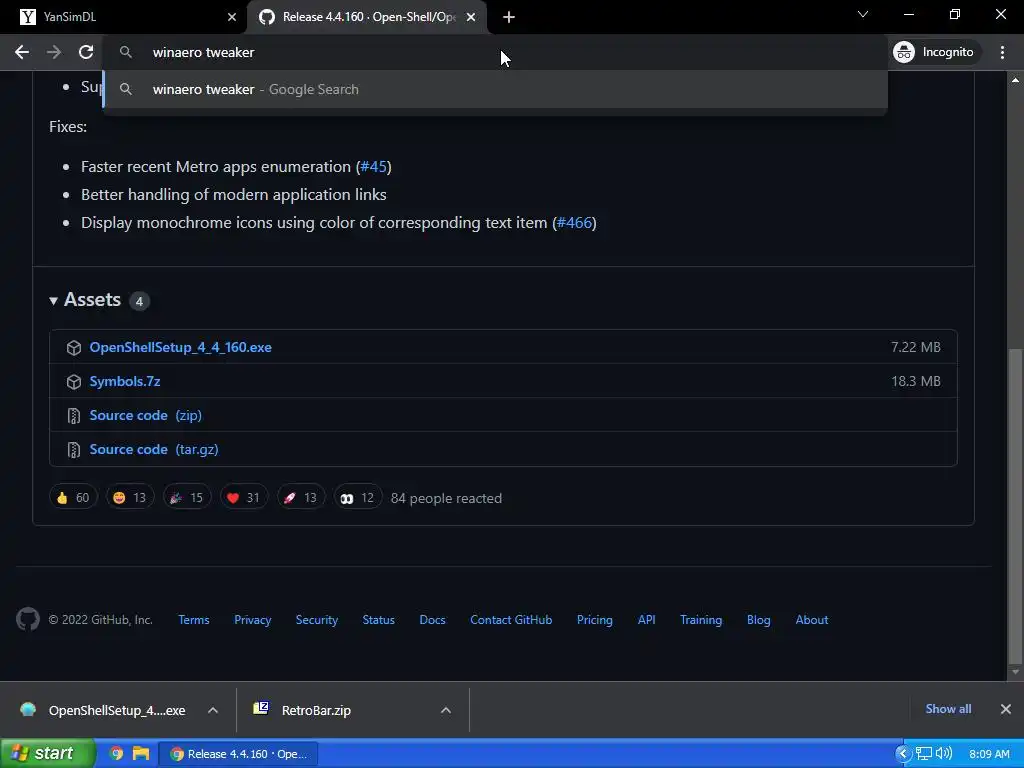
Task: Choose the winaero tweaker Google Search suggestion
Action: [x=494, y=89]
